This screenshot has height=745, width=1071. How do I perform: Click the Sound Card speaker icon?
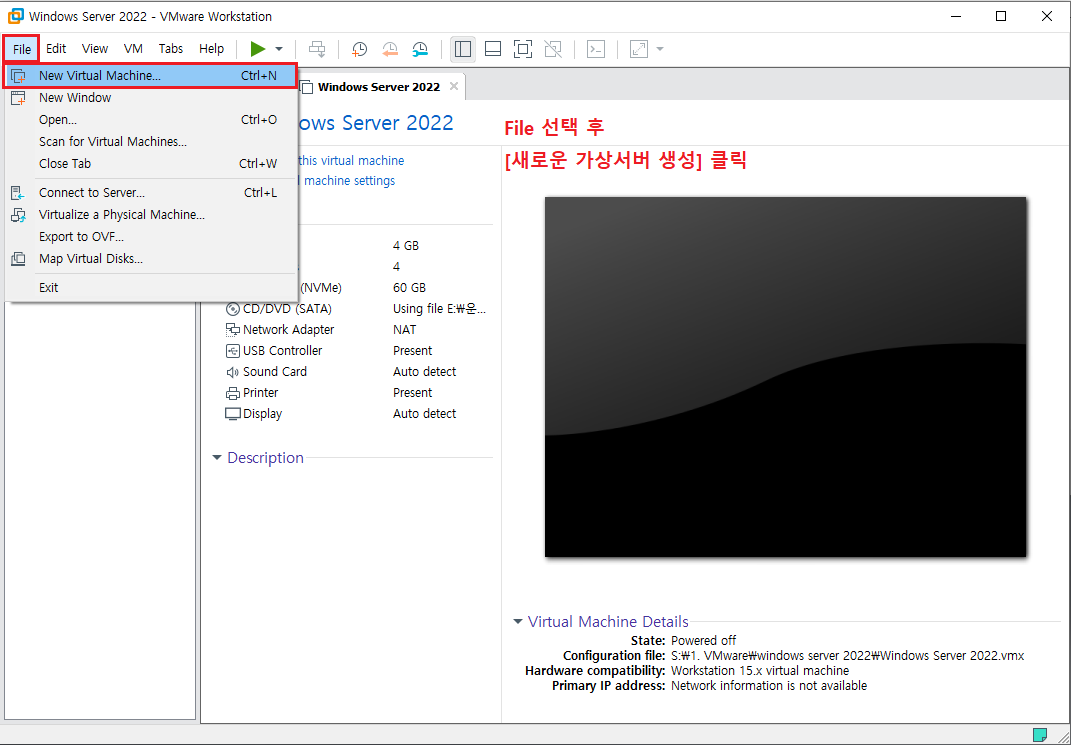(233, 372)
